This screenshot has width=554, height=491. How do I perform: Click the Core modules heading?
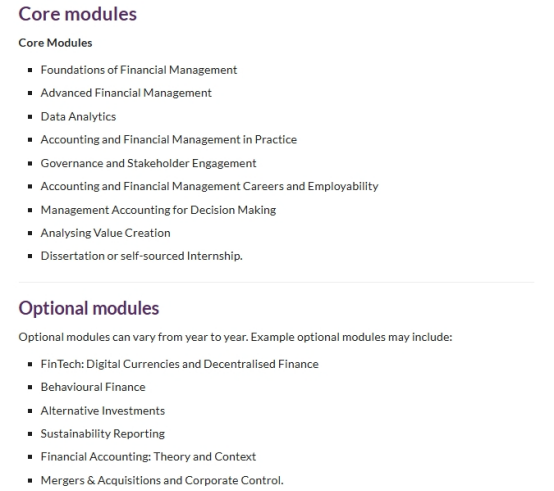coord(77,14)
